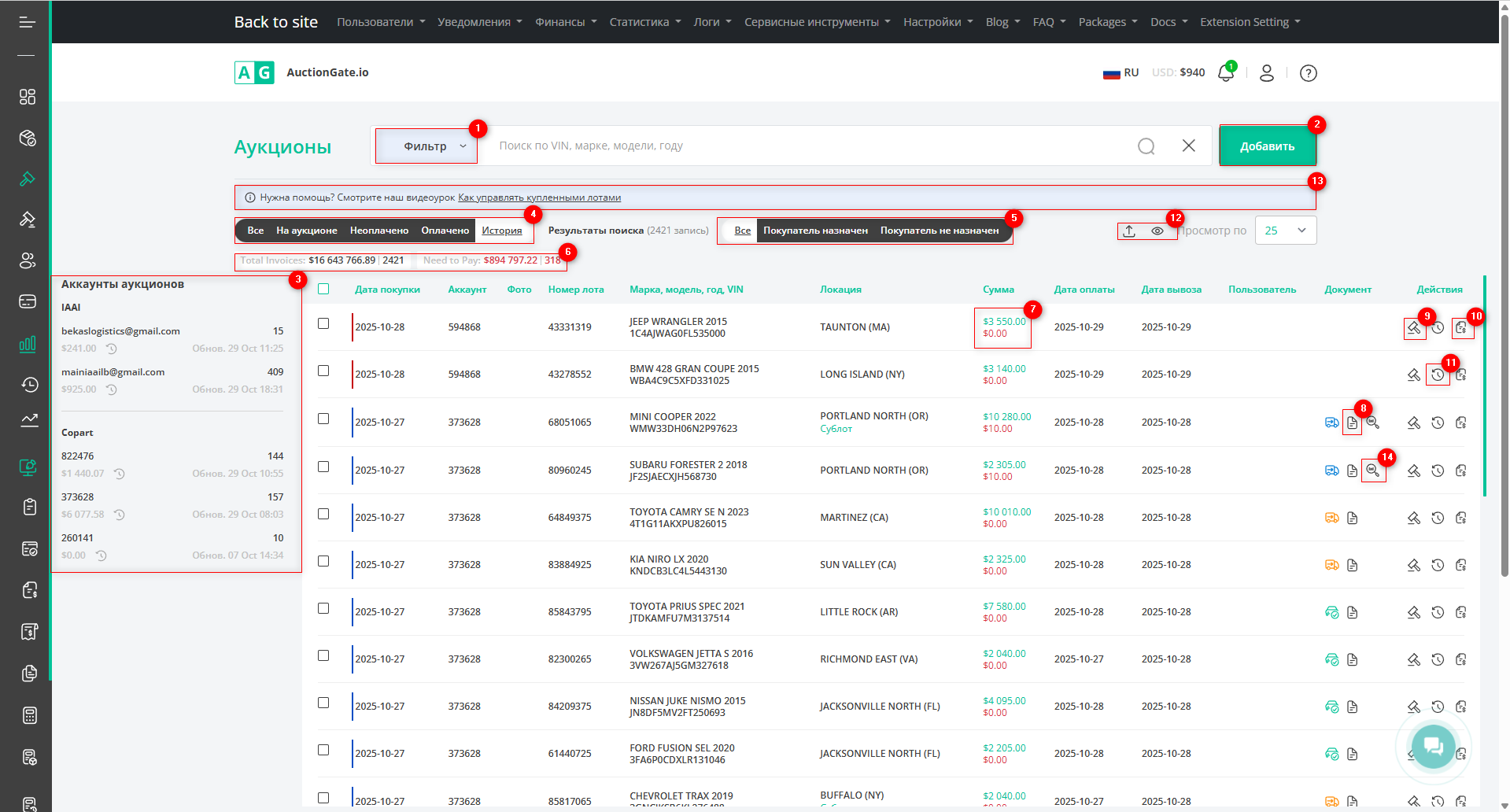Open the live chat bubble

1432,745
